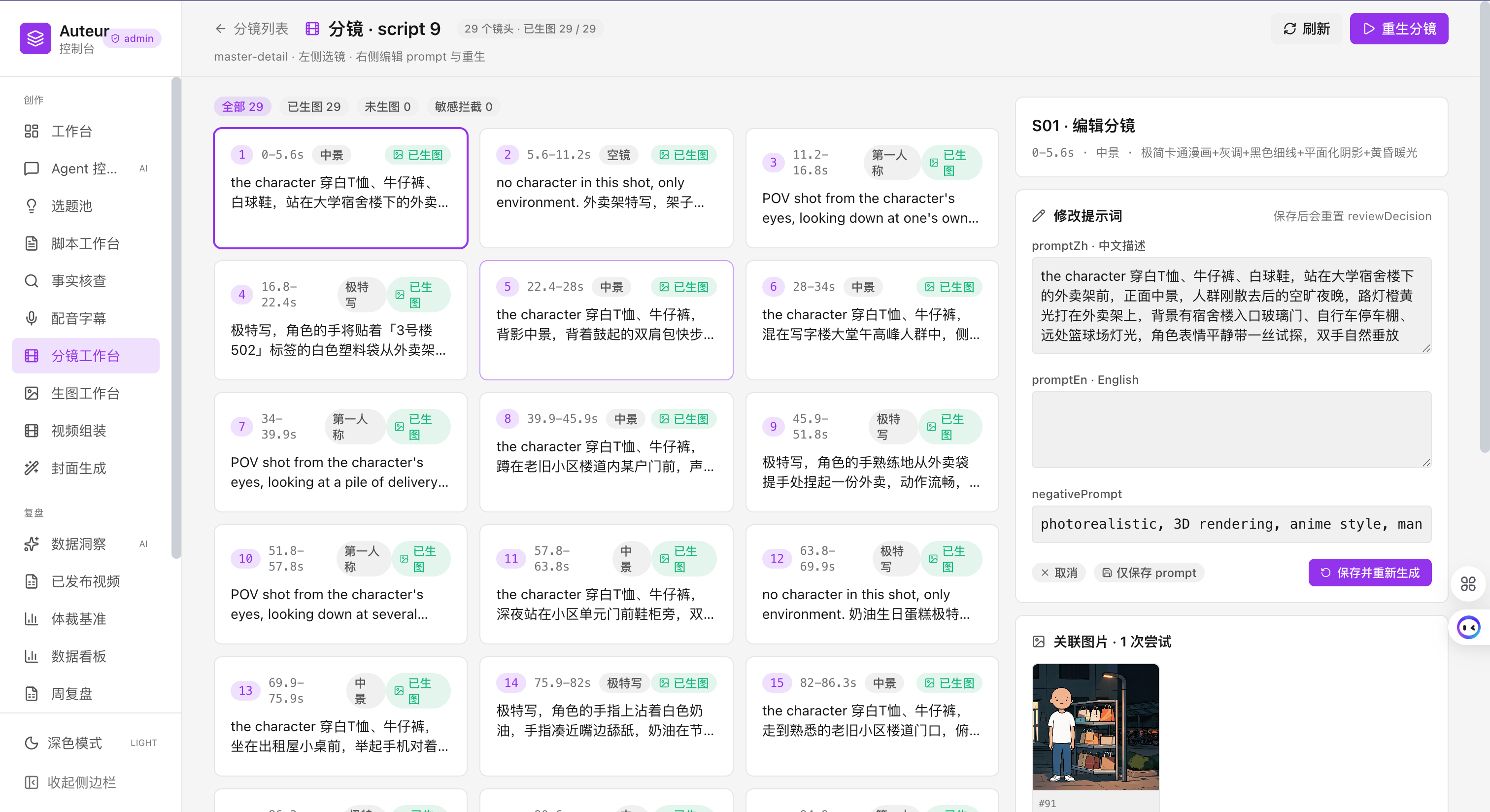Viewport: 1490px width, 812px height.
Task: Click the sidebar vertical scrollbar
Action: (x=176, y=318)
